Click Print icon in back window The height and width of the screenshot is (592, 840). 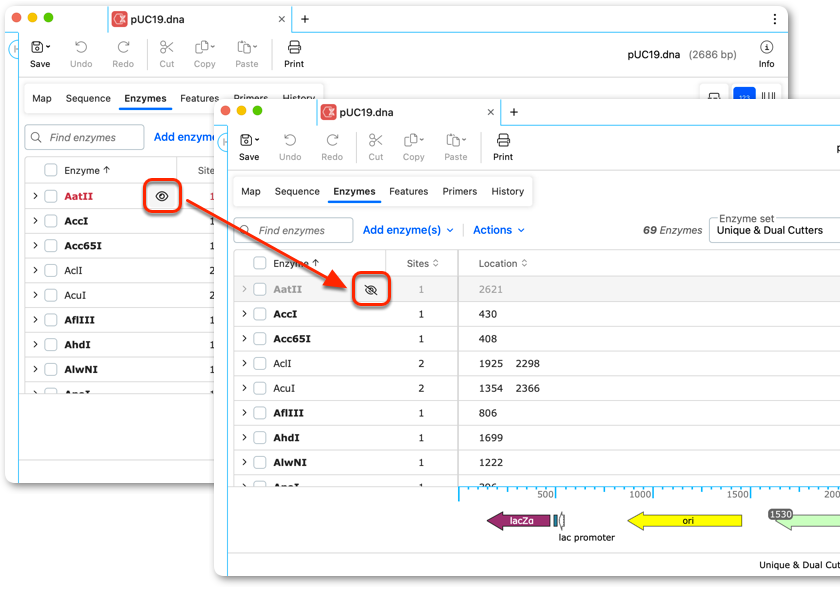point(294,47)
